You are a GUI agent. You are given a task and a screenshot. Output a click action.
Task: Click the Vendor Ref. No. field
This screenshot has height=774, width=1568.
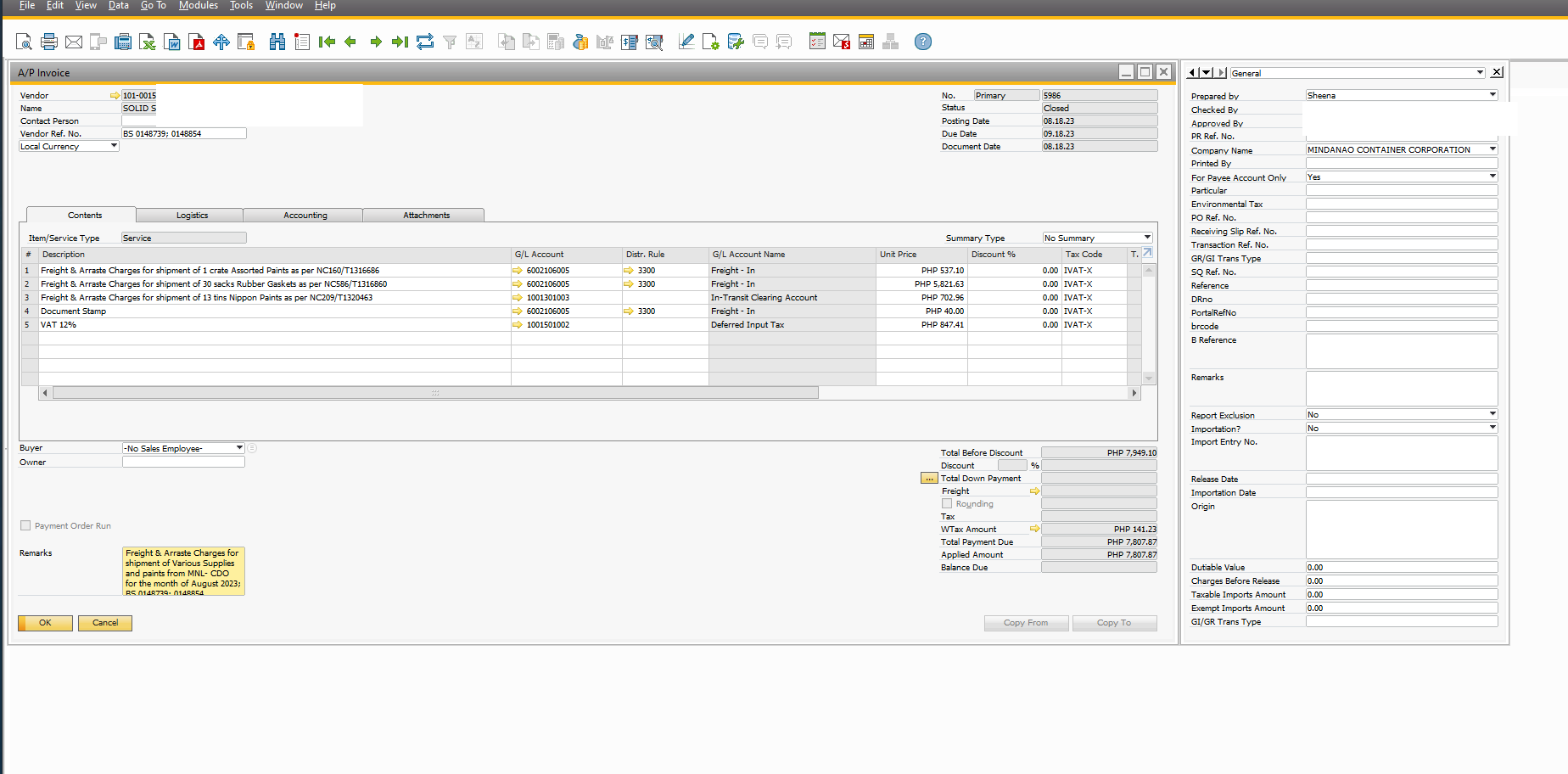[x=183, y=133]
